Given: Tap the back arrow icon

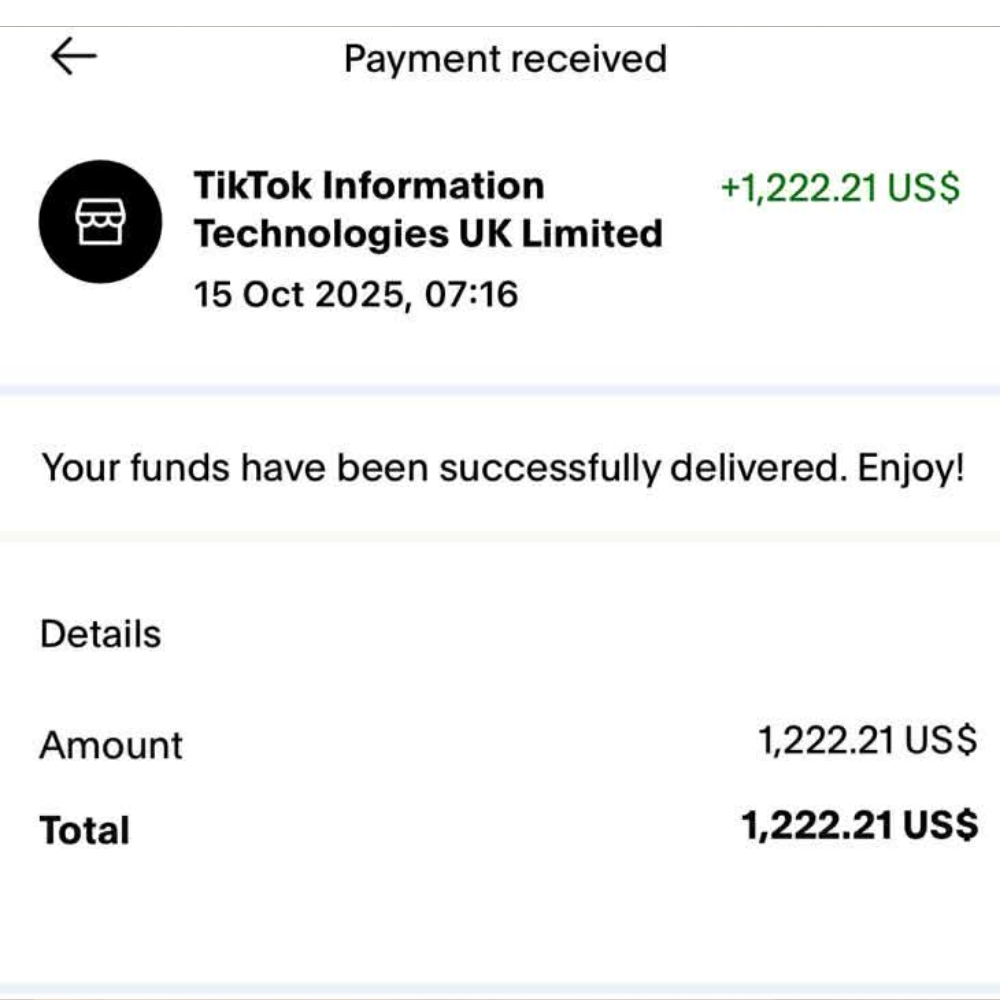Looking at the screenshot, I should [73, 58].
